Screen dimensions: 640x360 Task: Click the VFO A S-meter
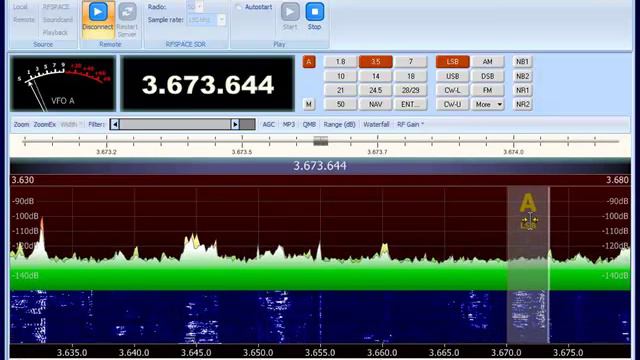pyautogui.click(x=63, y=84)
